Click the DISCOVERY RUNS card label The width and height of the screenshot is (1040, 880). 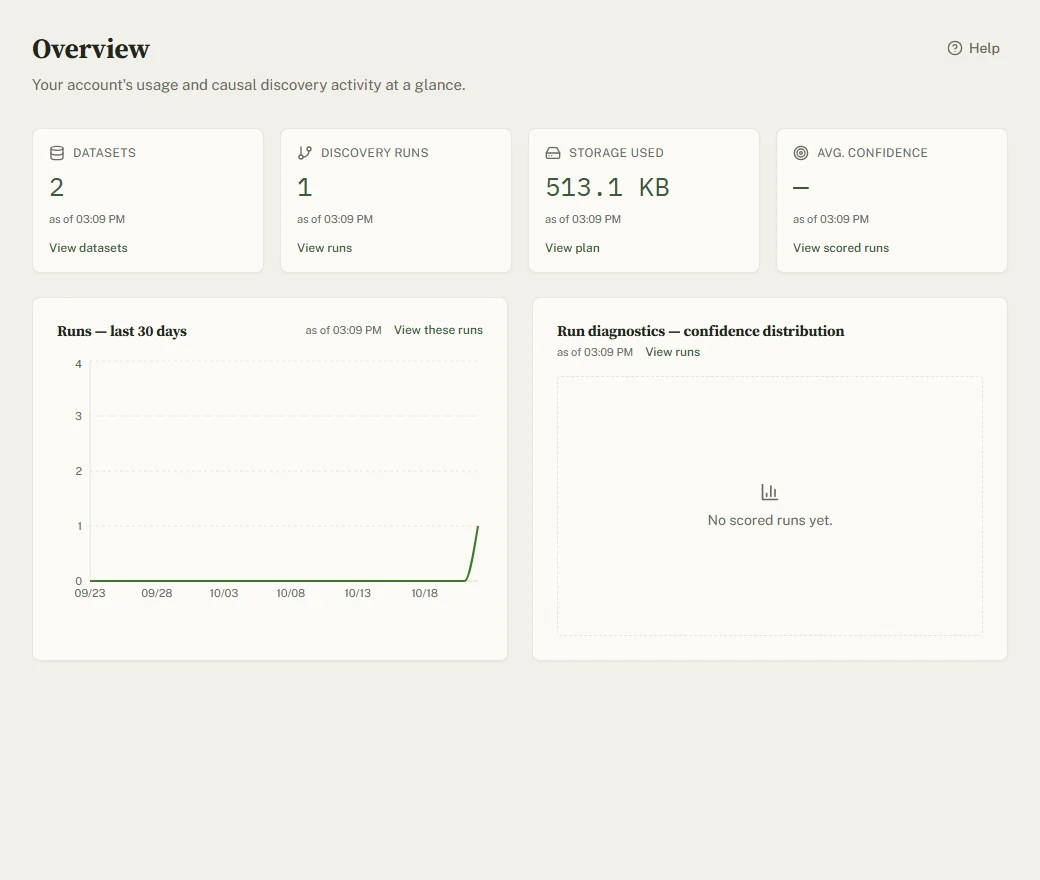point(375,153)
